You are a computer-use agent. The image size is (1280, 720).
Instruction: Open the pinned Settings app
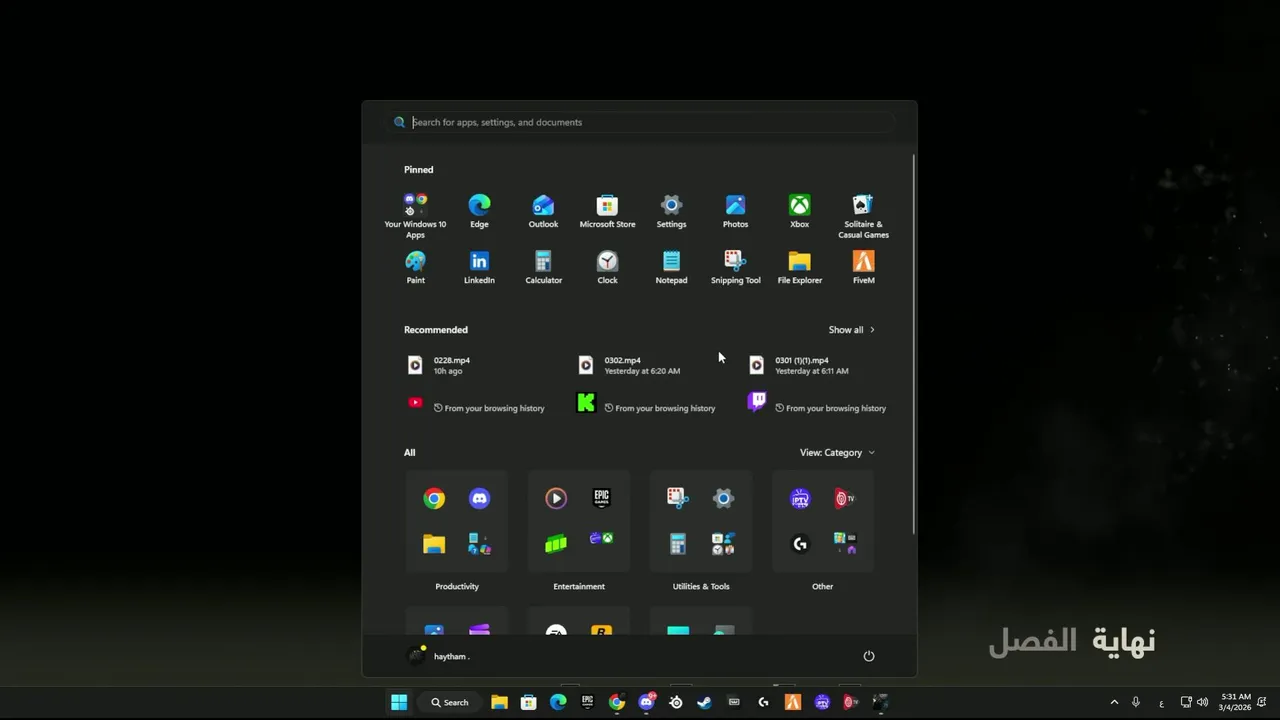671,212
